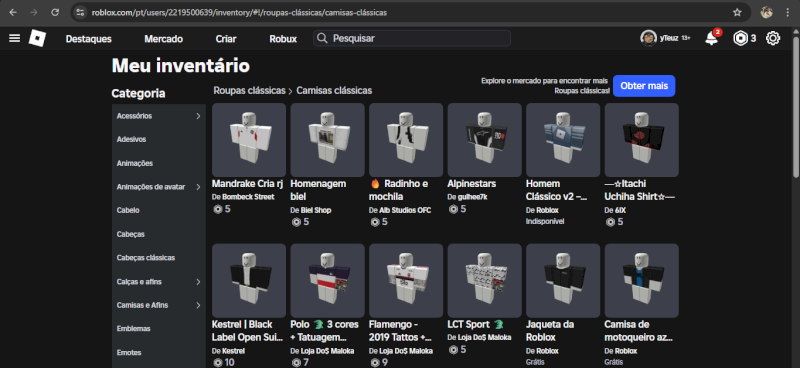The width and height of the screenshot is (800, 368).
Task: Click the Alpinestars item title
Action: coord(471,183)
